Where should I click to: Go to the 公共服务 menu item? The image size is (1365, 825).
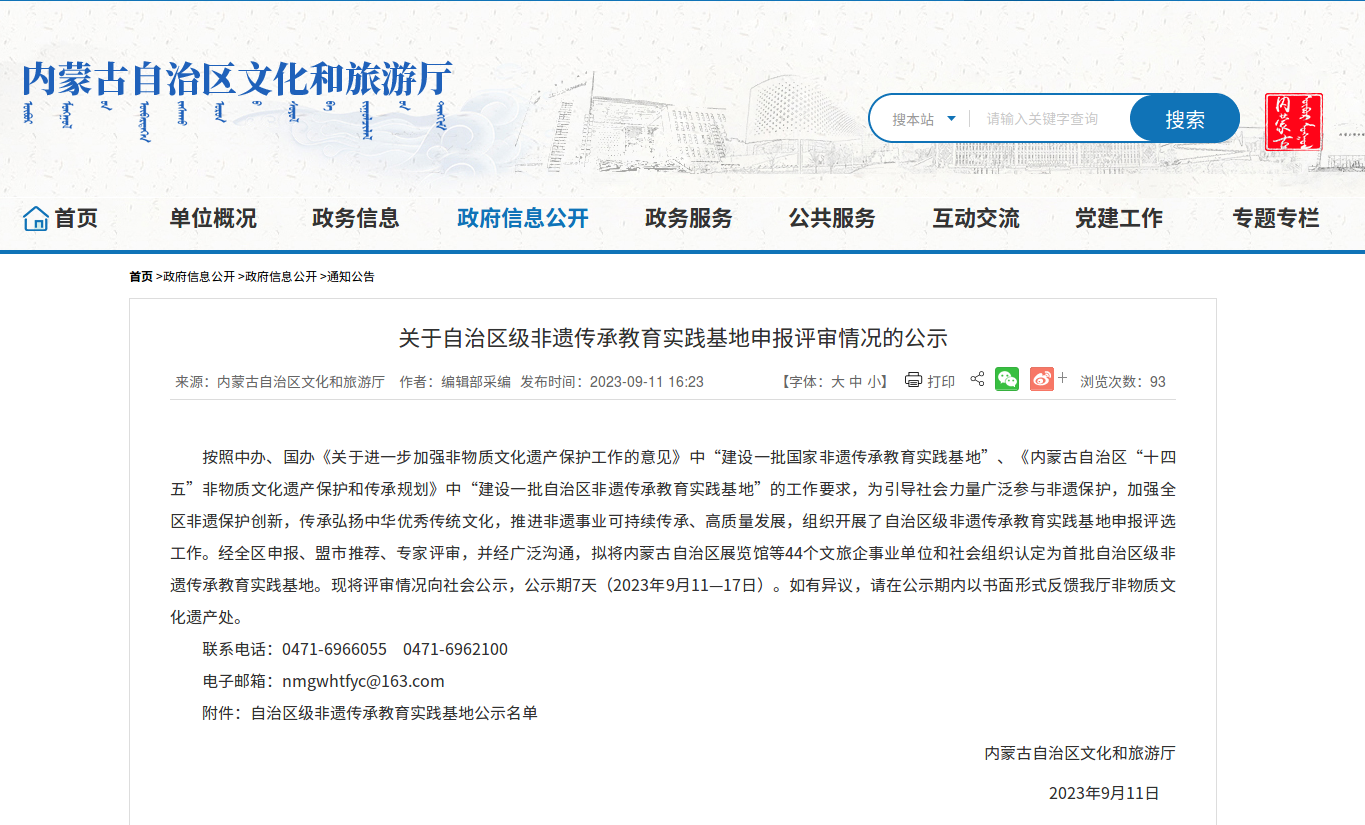tap(831, 218)
